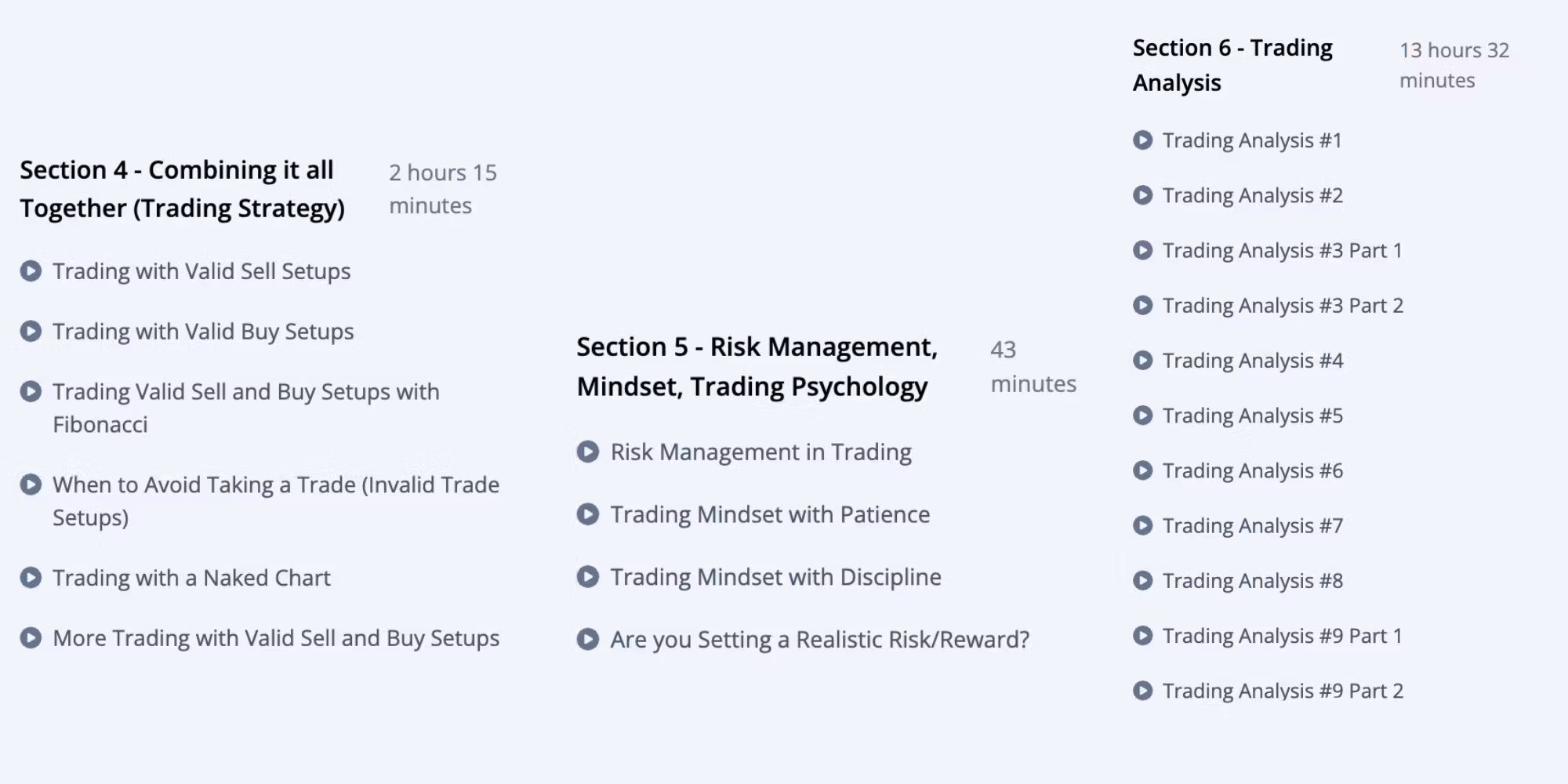Click the Section 6 Trading Analysis heading
1568x784 pixels.
point(1232,65)
